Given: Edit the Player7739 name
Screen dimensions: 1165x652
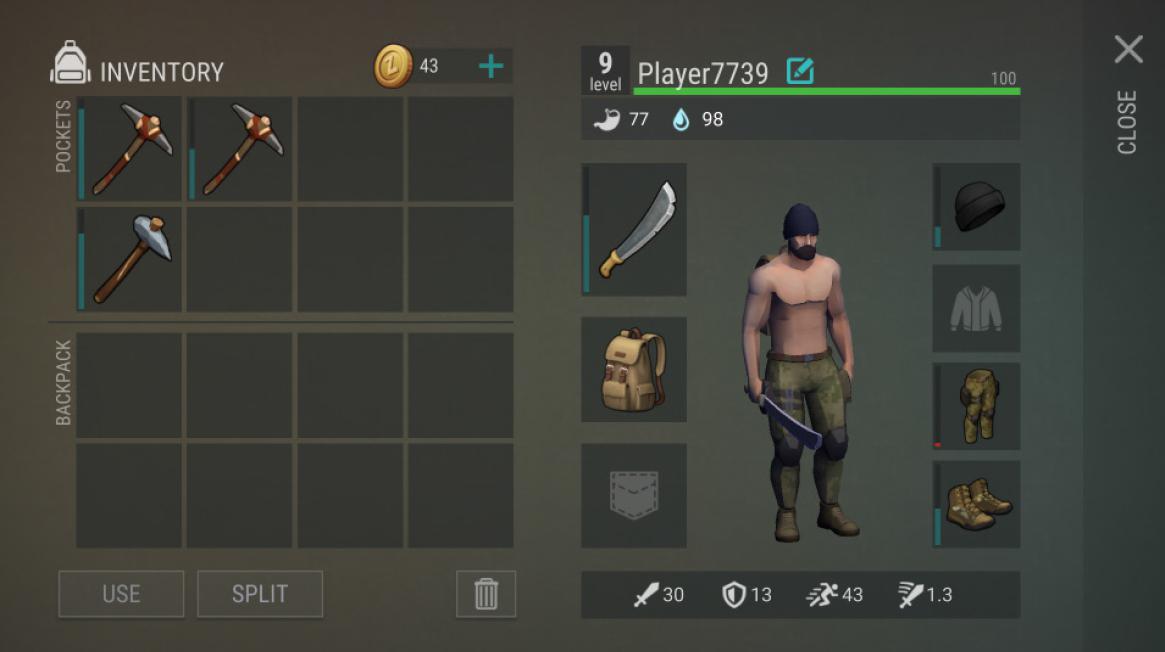Looking at the screenshot, I should [x=800, y=71].
